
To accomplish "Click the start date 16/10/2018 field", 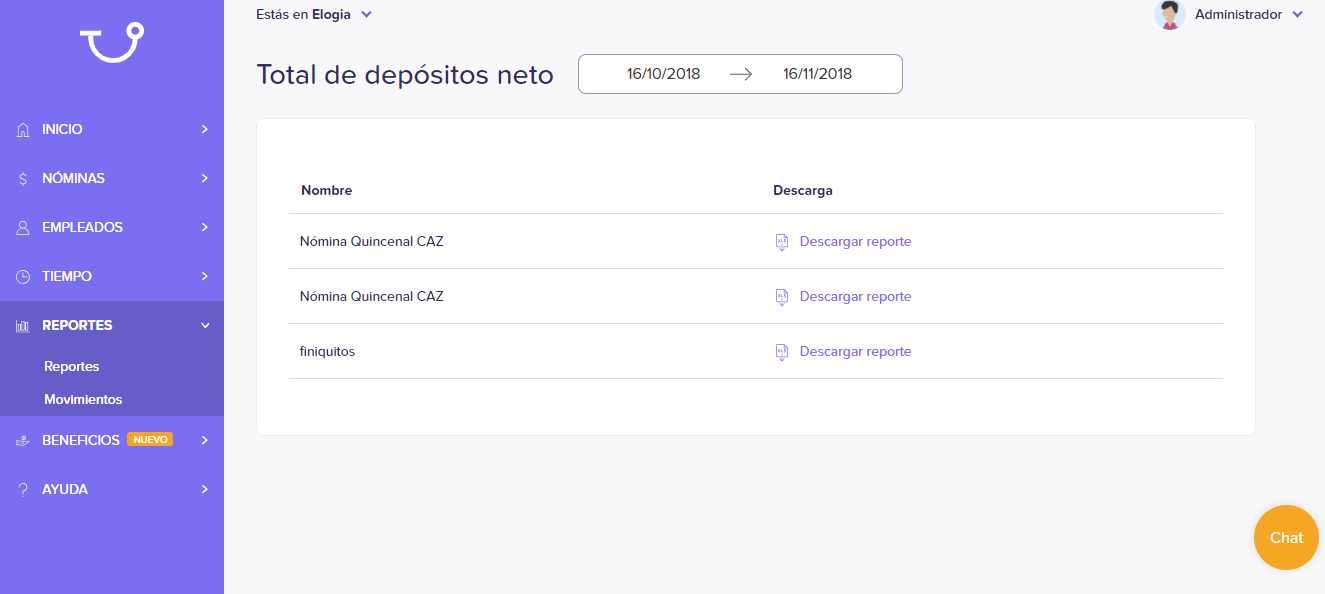I will pyautogui.click(x=664, y=74).
